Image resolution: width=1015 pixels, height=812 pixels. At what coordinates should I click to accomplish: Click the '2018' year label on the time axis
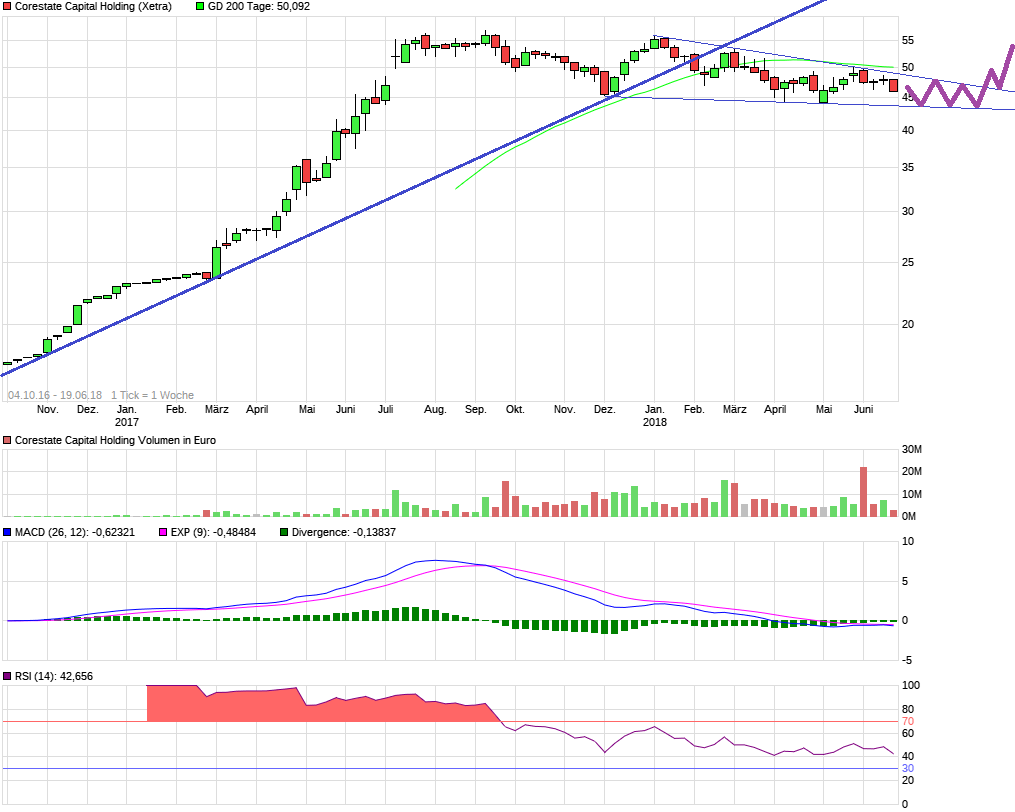[654, 422]
